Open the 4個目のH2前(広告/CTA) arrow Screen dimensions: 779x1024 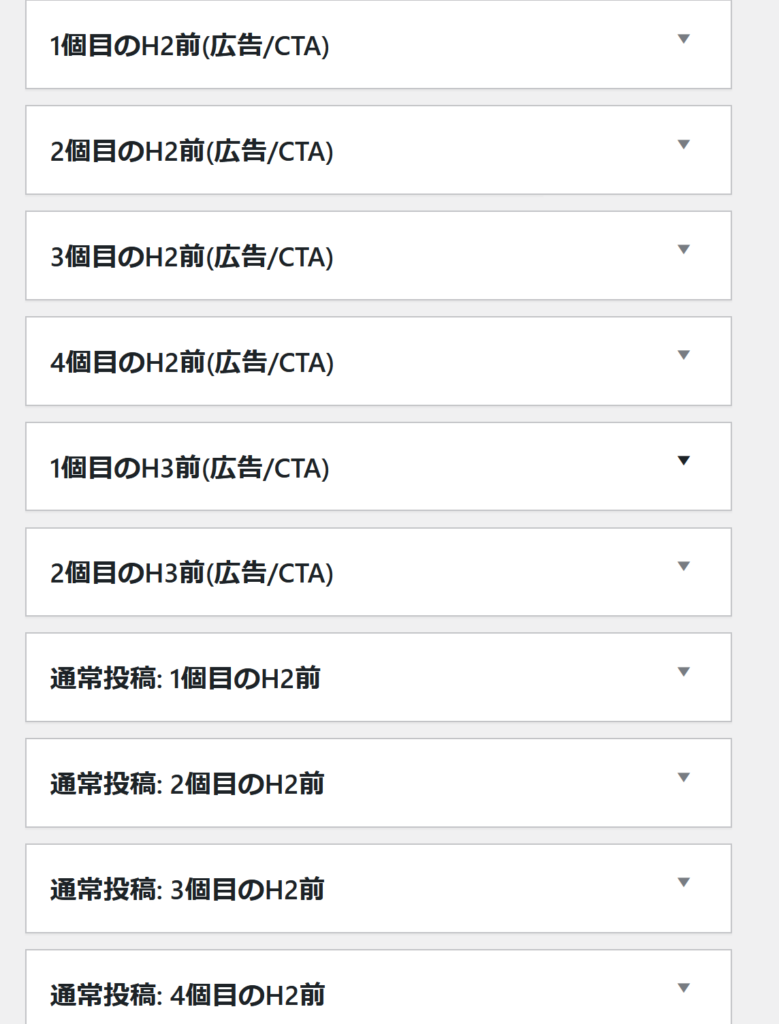[x=684, y=355]
